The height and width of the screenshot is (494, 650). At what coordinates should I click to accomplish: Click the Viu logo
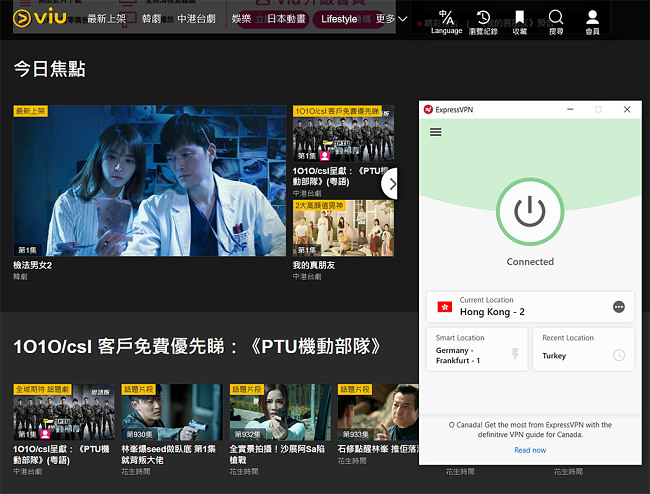(39, 17)
